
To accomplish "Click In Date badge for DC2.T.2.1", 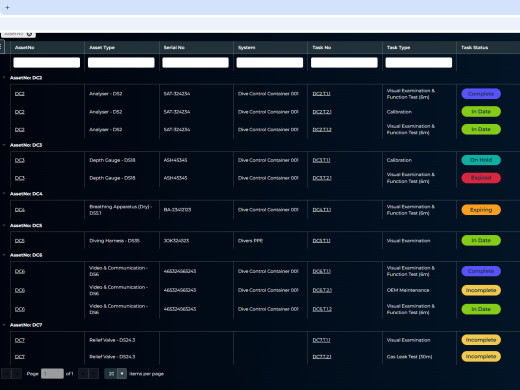I will 481,112.
